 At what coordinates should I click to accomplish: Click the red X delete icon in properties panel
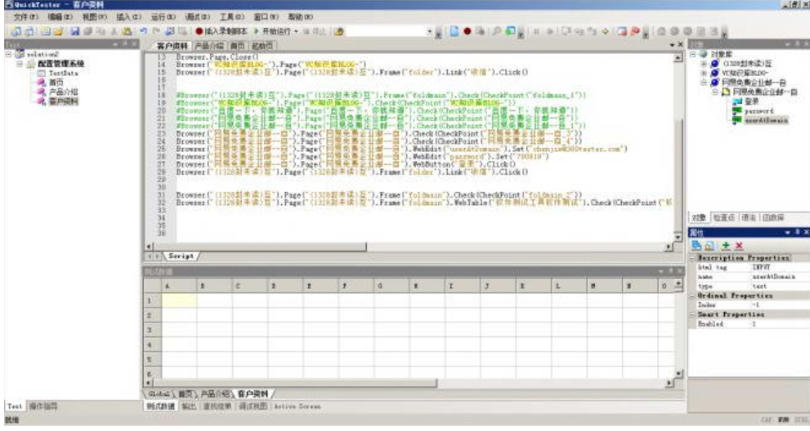click(739, 245)
